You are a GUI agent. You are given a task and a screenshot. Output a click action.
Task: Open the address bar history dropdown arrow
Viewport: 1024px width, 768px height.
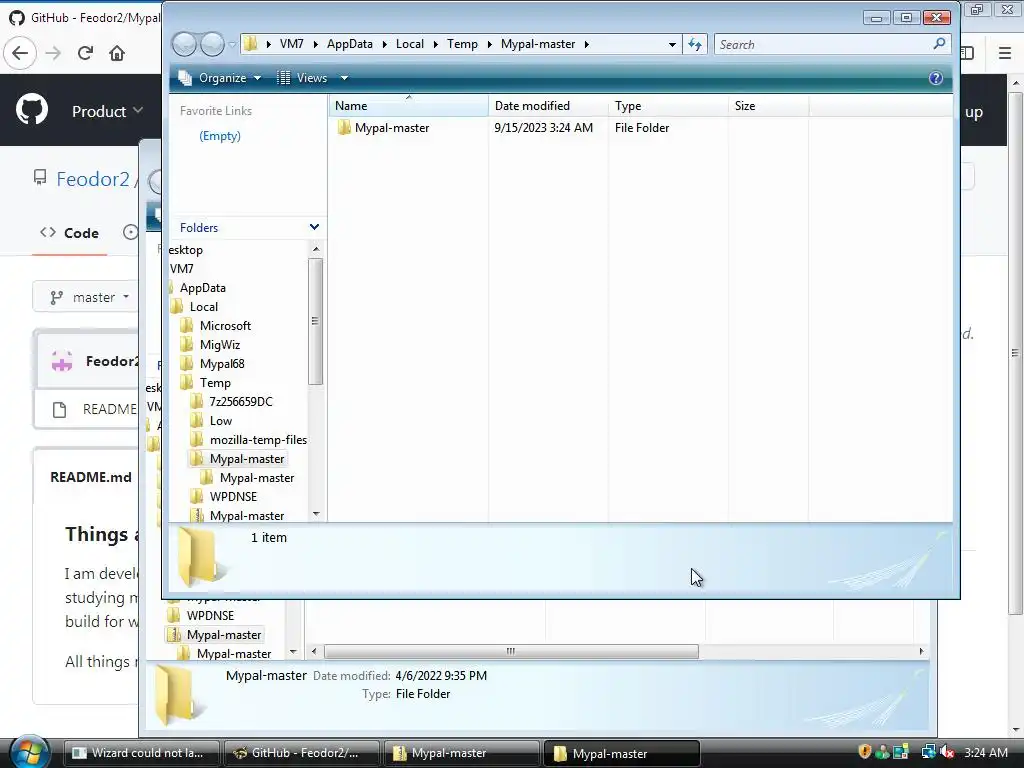coord(672,44)
